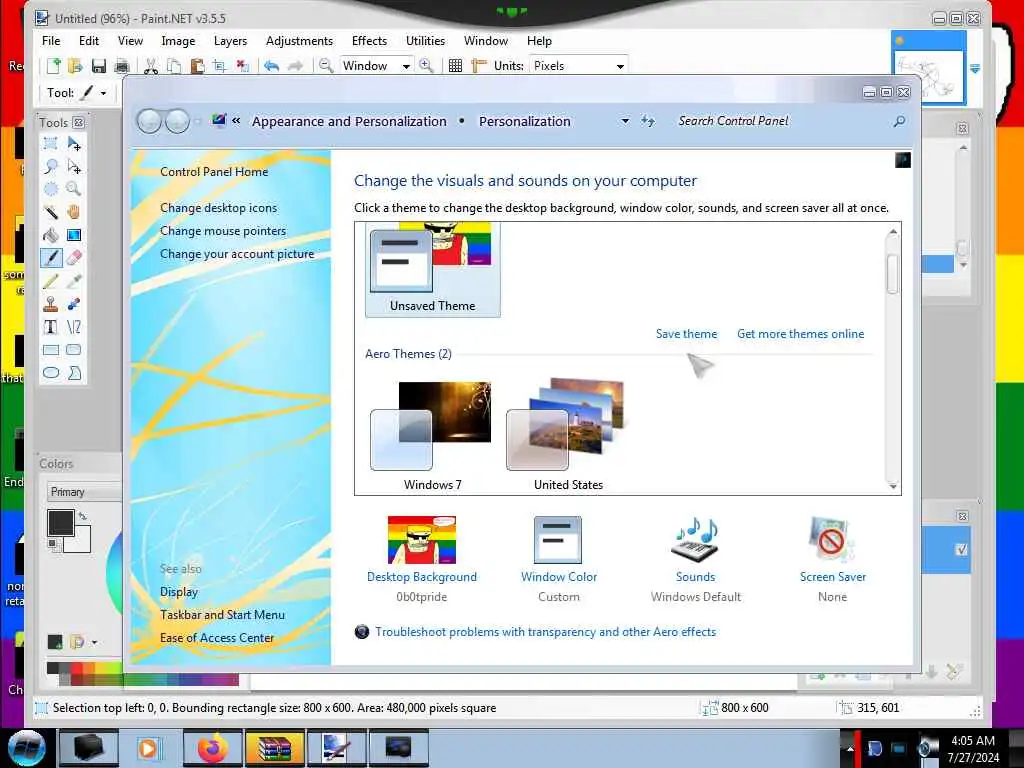The width and height of the screenshot is (1024, 768).
Task: Toggle the pixel grid button
Action: pyautogui.click(x=456, y=65)
